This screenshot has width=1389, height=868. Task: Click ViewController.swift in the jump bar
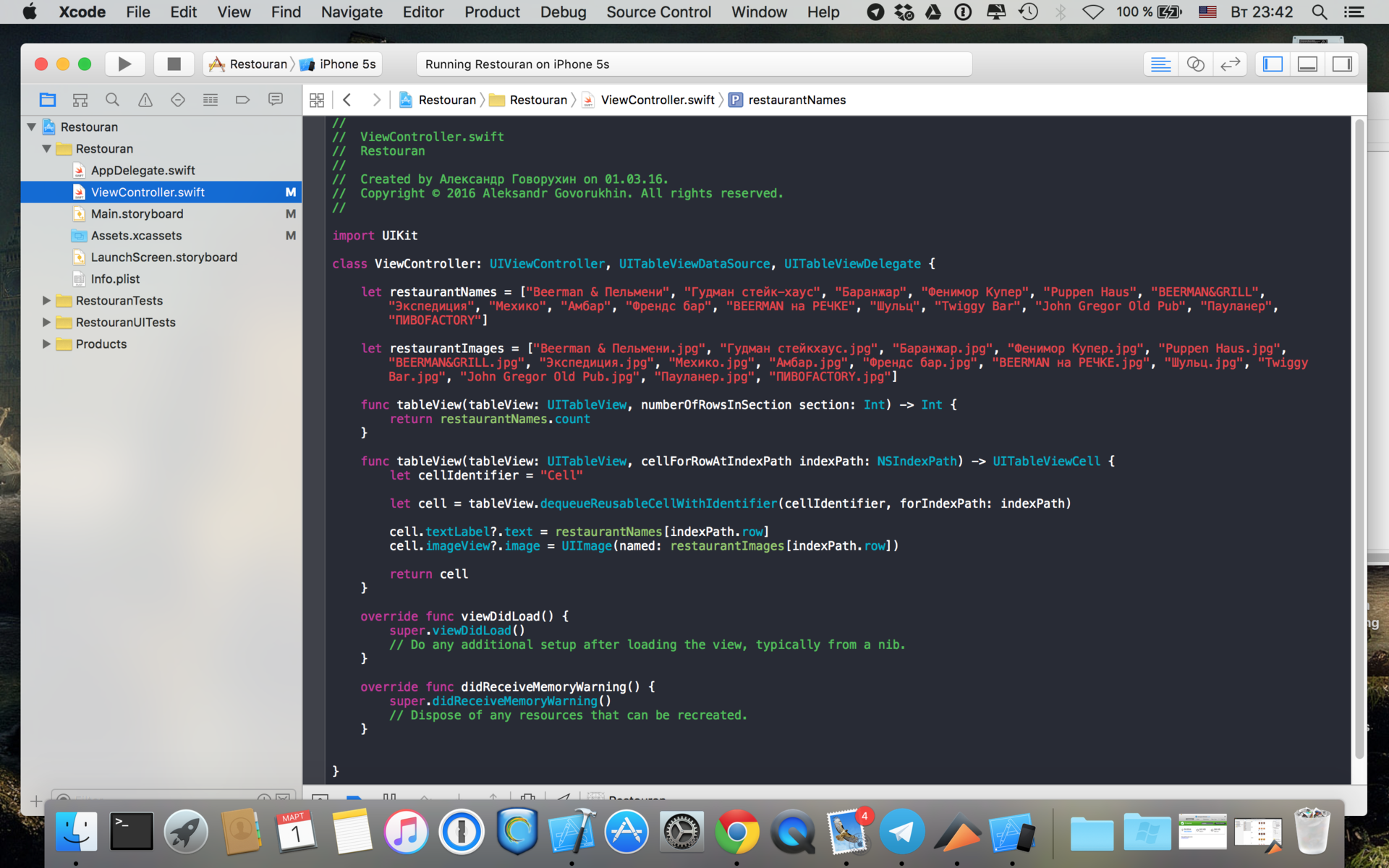pyautogui.click(x=649, y=100)
